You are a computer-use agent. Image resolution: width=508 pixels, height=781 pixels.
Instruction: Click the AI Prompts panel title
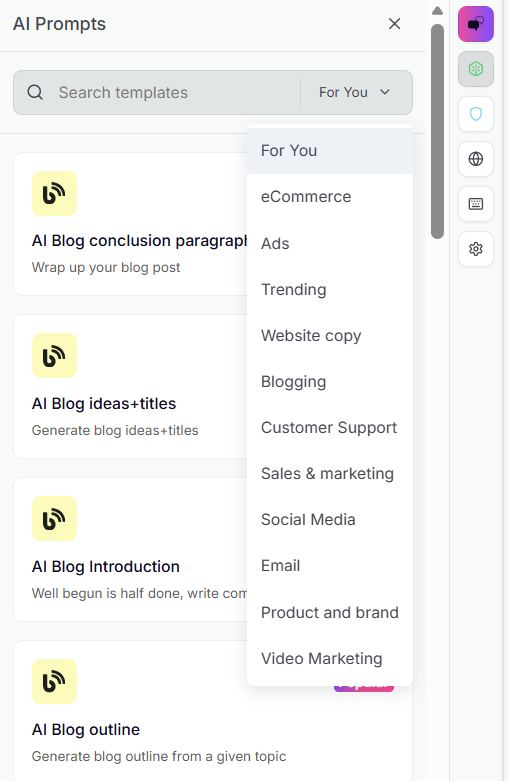click(x=59, y=24)
